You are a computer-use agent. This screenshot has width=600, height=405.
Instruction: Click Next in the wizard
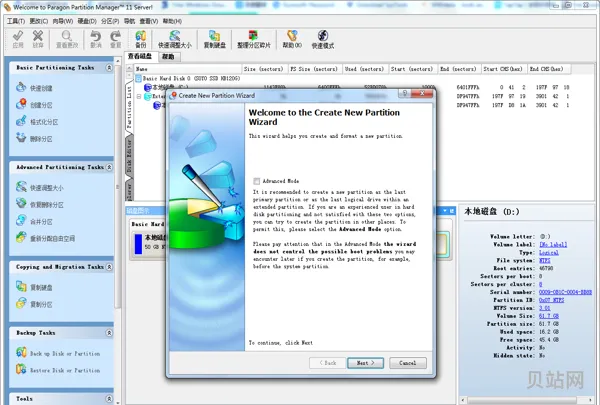(365, 363)
